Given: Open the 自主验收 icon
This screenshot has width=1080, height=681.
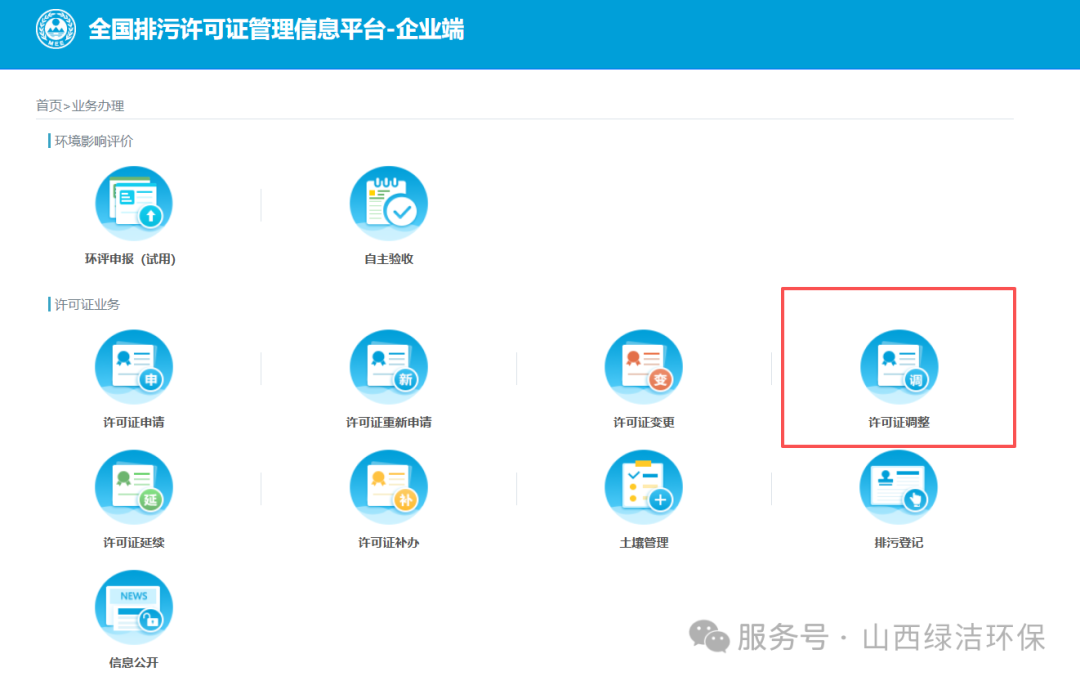Looking at the screenshot, I should point(389,202).
